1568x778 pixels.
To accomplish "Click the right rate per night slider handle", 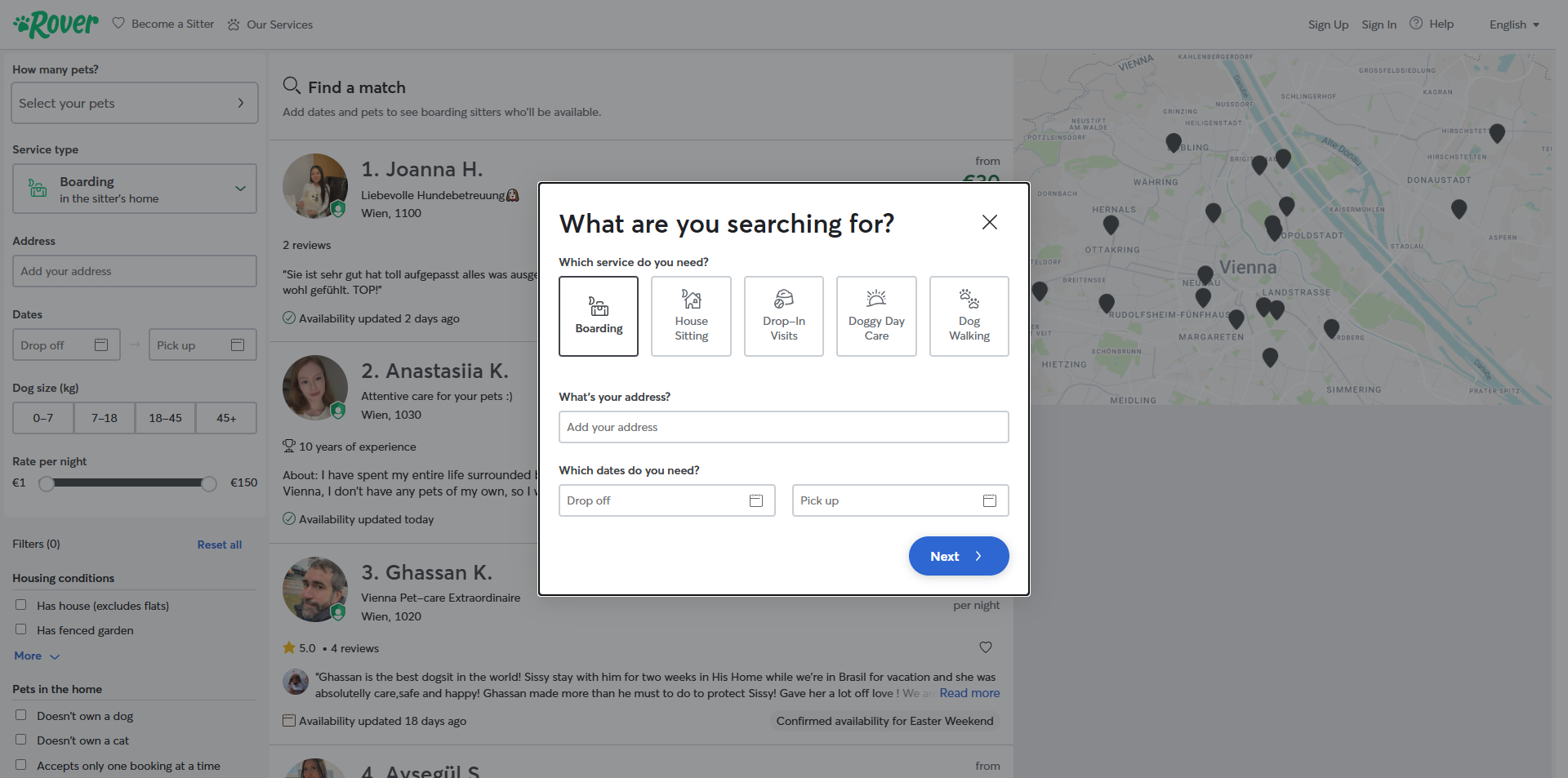I will pos(209,483).
